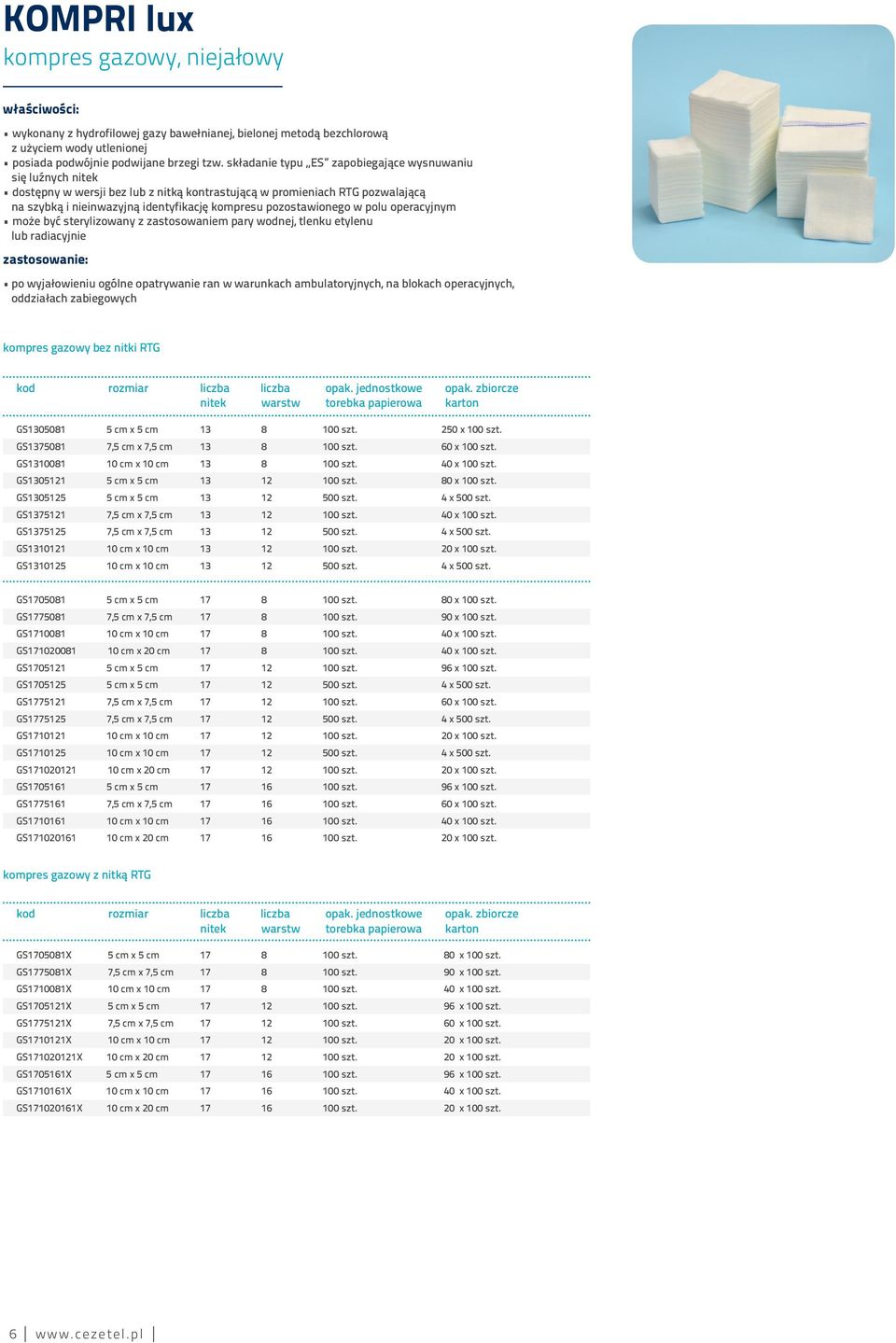Image resolution: width=896 pixels, height=1343 pixels.
Task: Click the 'zastosowanie:' heading
Action: [46, 259]
